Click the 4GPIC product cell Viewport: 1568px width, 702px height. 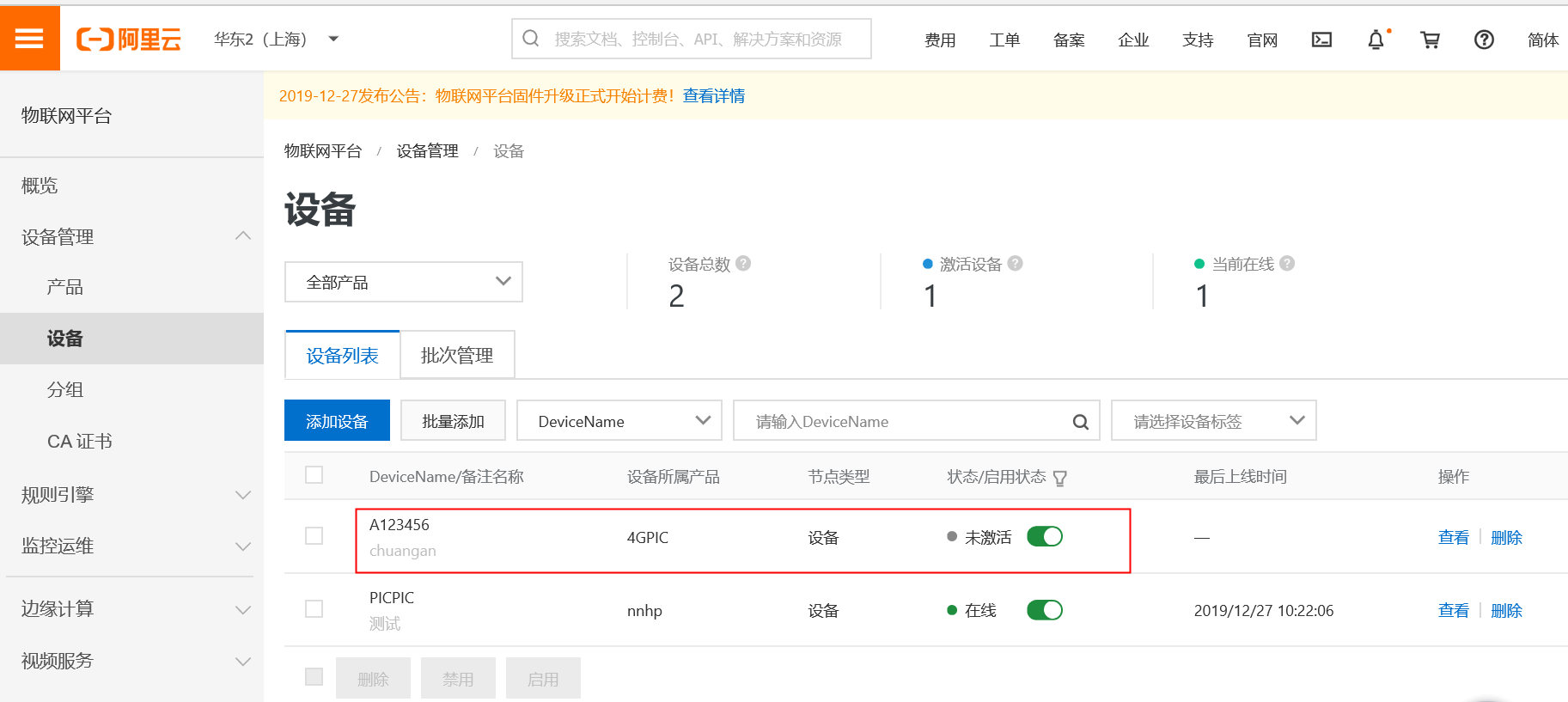[x=648, y=537]
